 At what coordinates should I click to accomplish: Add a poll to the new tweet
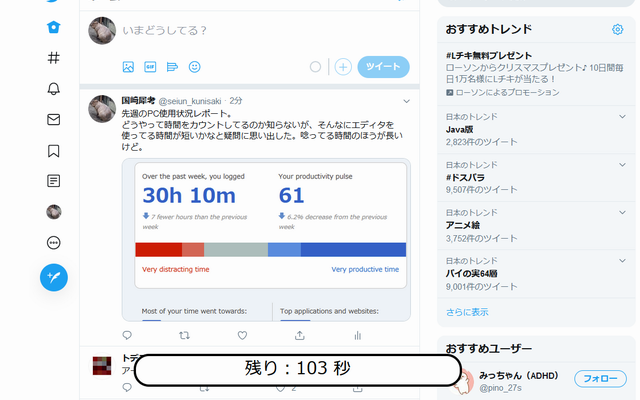(172, 67)
